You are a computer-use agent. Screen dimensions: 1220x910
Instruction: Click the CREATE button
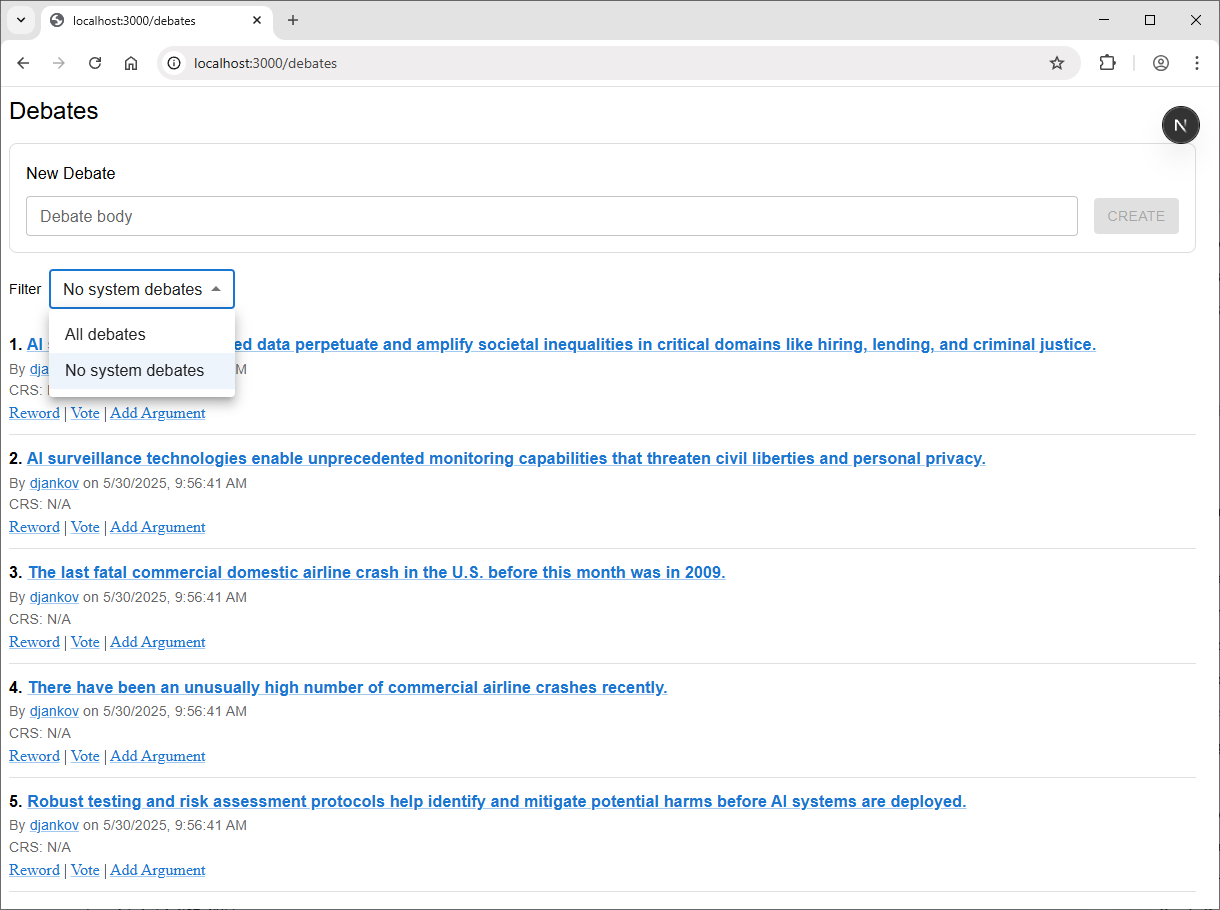[1136, 216]
